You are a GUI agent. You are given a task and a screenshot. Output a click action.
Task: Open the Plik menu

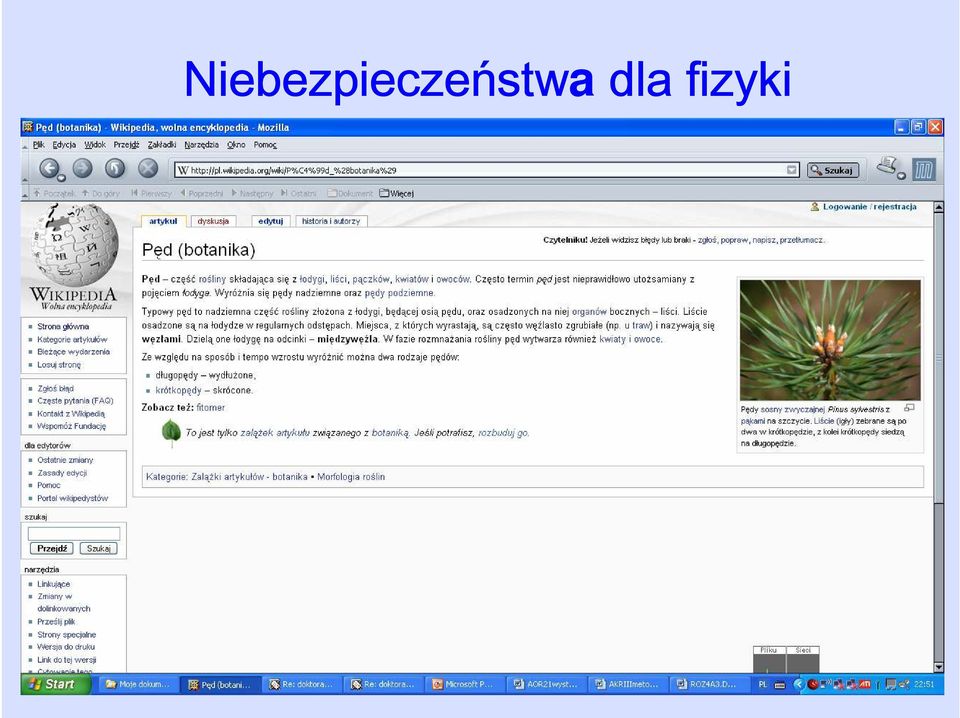pos(39,145)
